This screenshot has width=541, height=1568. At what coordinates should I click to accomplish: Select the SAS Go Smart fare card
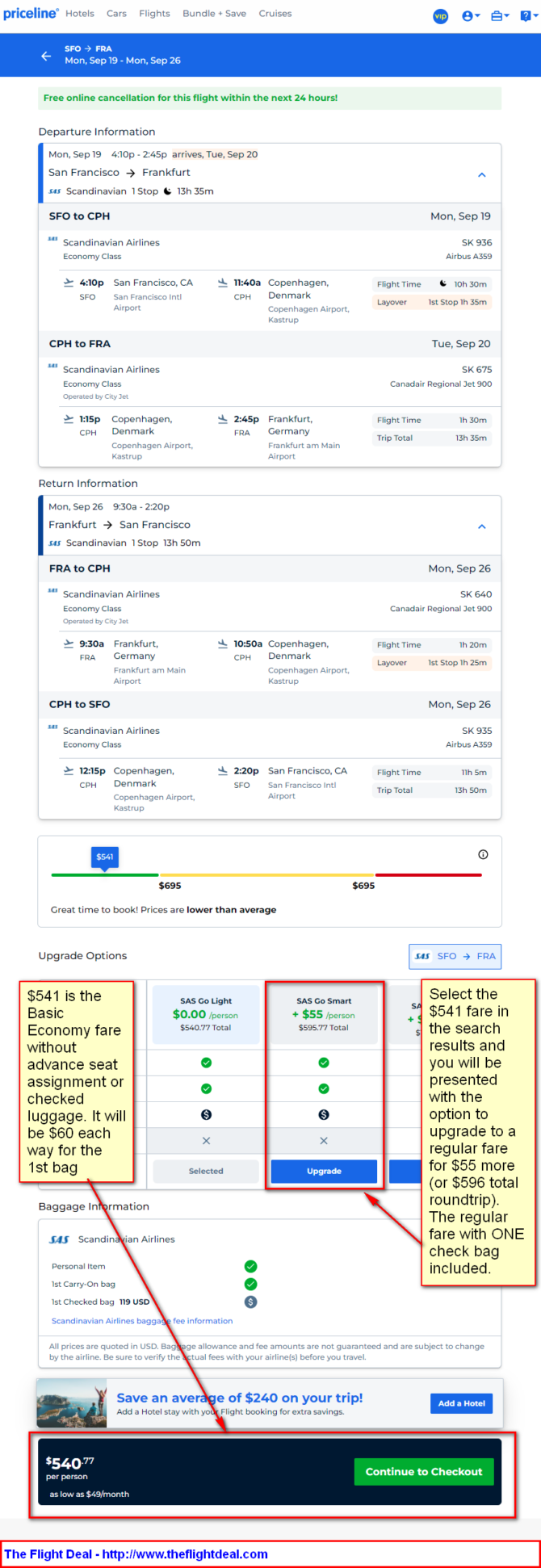[x=324, y=1015]
